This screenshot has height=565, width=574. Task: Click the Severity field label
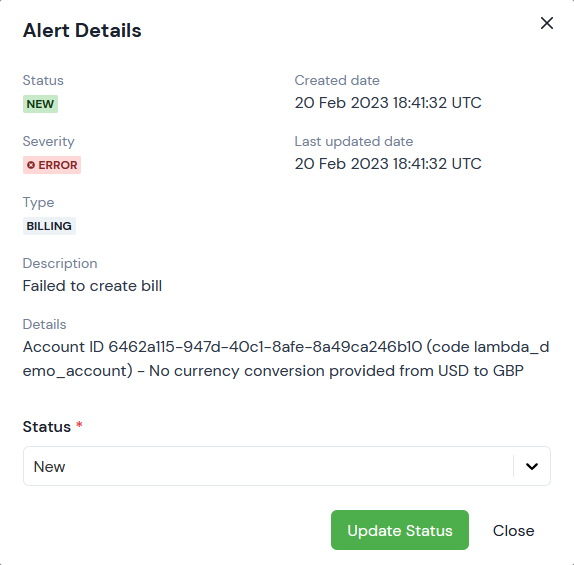pos(49,142)
